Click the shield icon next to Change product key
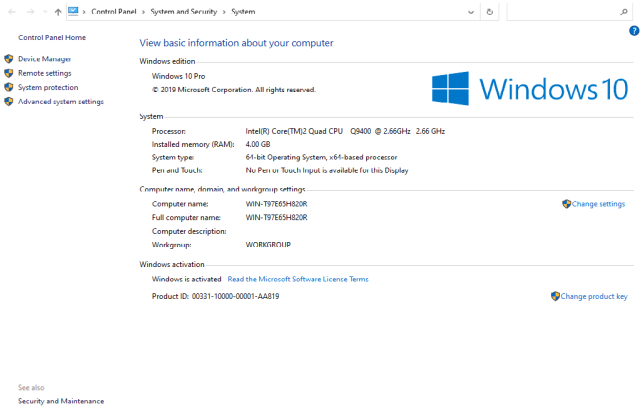This screenshot has height=414, width=640. point(555,296)
